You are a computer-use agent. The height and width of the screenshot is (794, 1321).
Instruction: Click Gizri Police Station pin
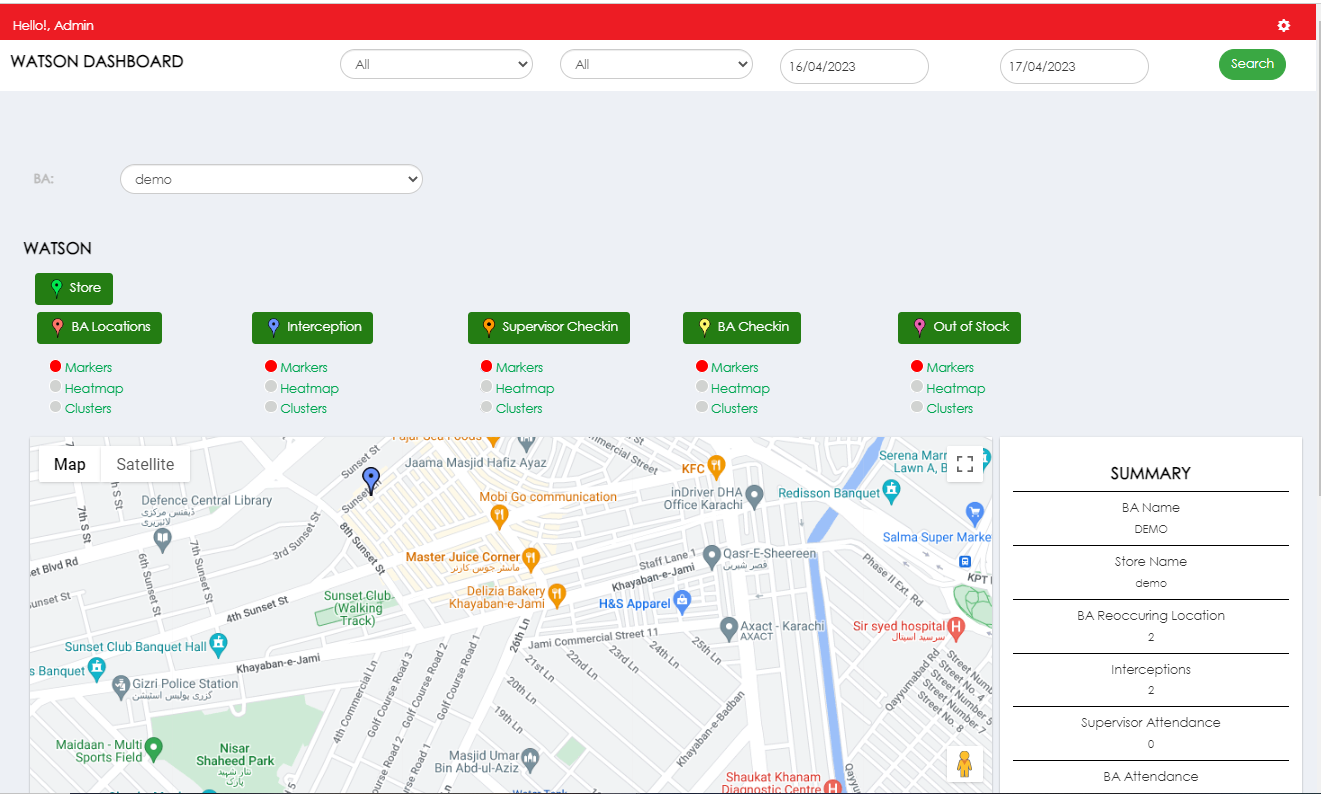122,686
